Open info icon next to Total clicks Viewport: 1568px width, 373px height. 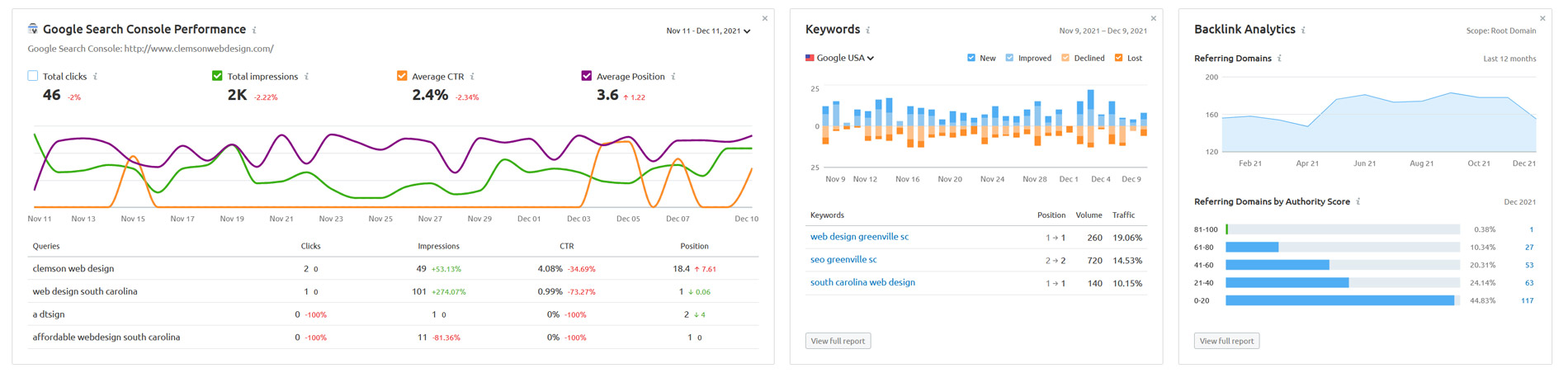96,76
